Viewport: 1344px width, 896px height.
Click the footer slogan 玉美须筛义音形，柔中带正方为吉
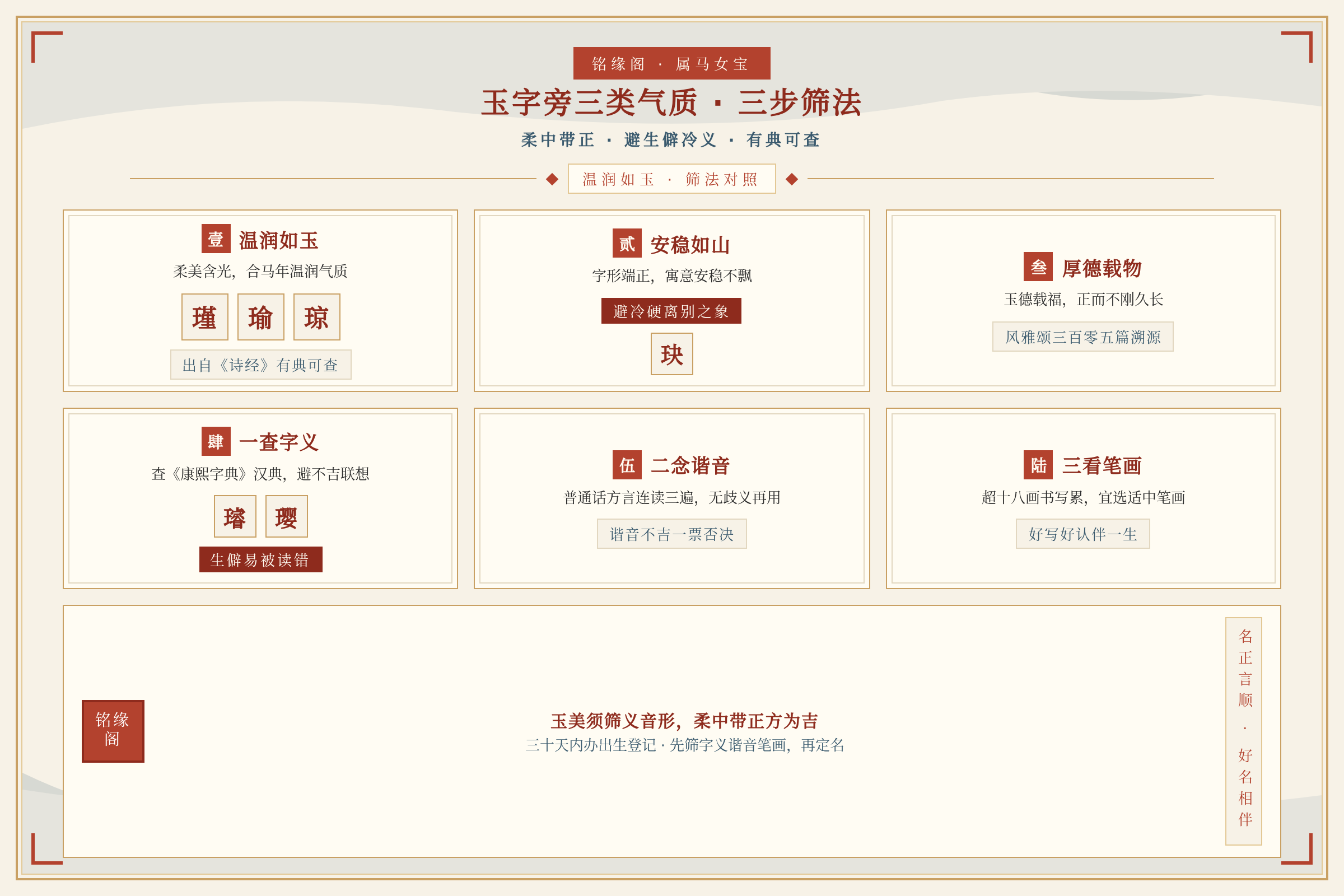(x=684, y=721)
